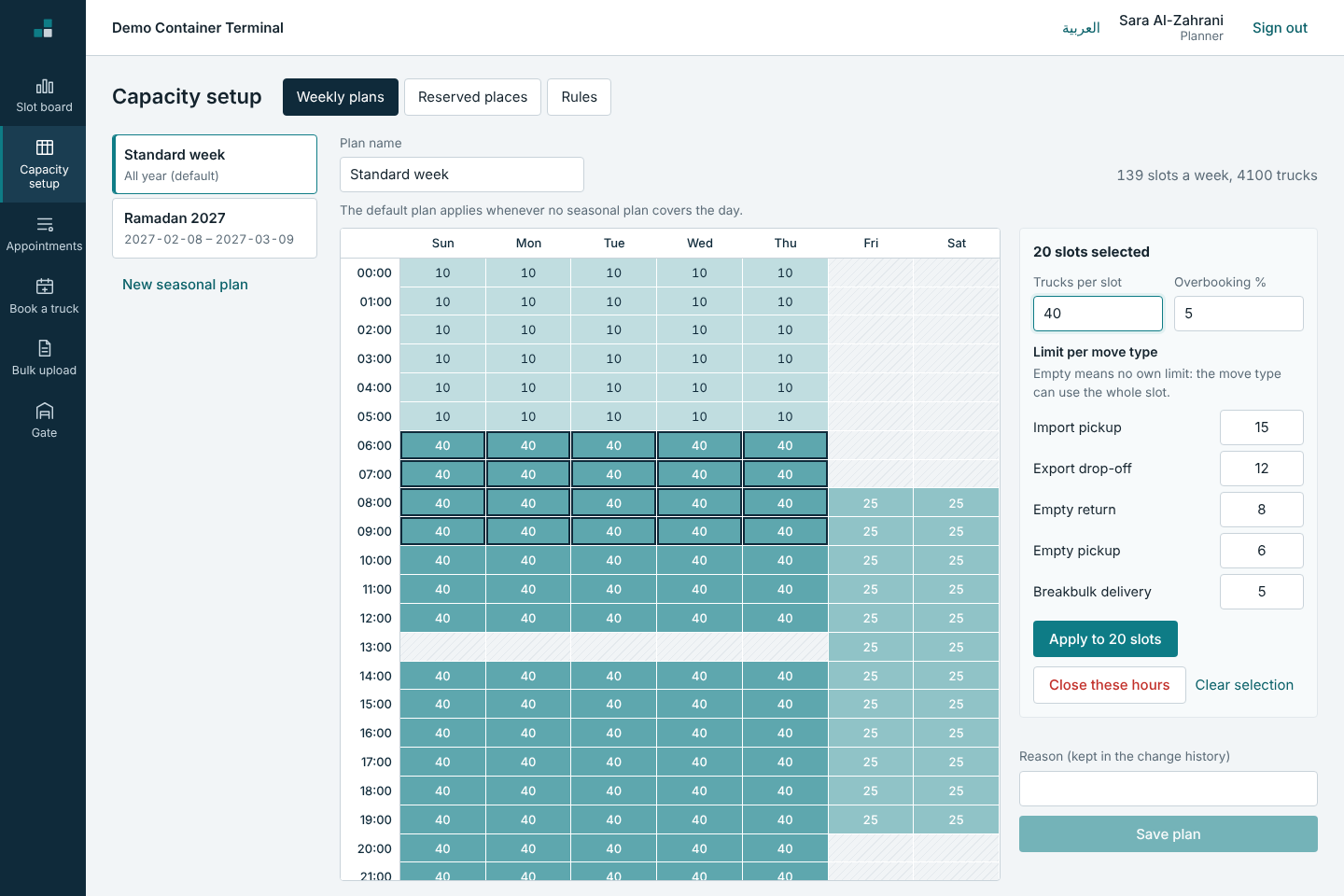Click the Clear selection link
Image resolution: width=1344 pixels, height=896 pixels.
coord(1244,685)
